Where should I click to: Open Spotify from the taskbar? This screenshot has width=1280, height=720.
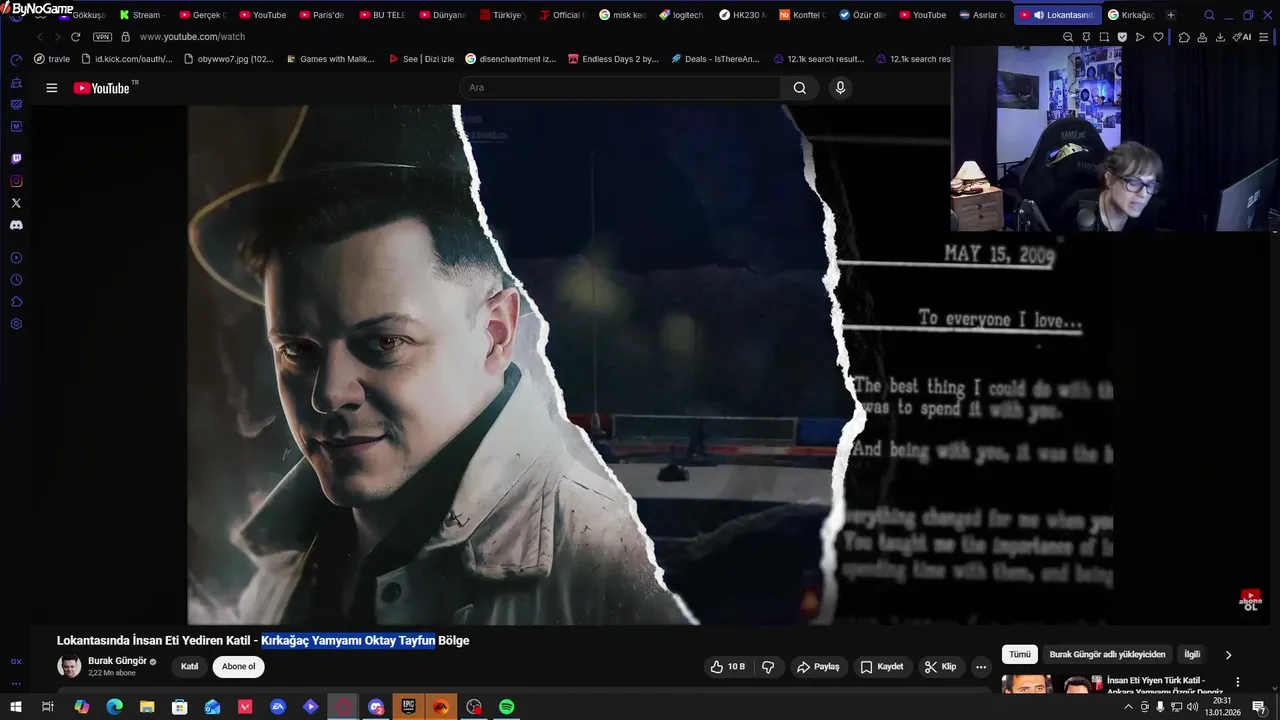pos(507,707)
